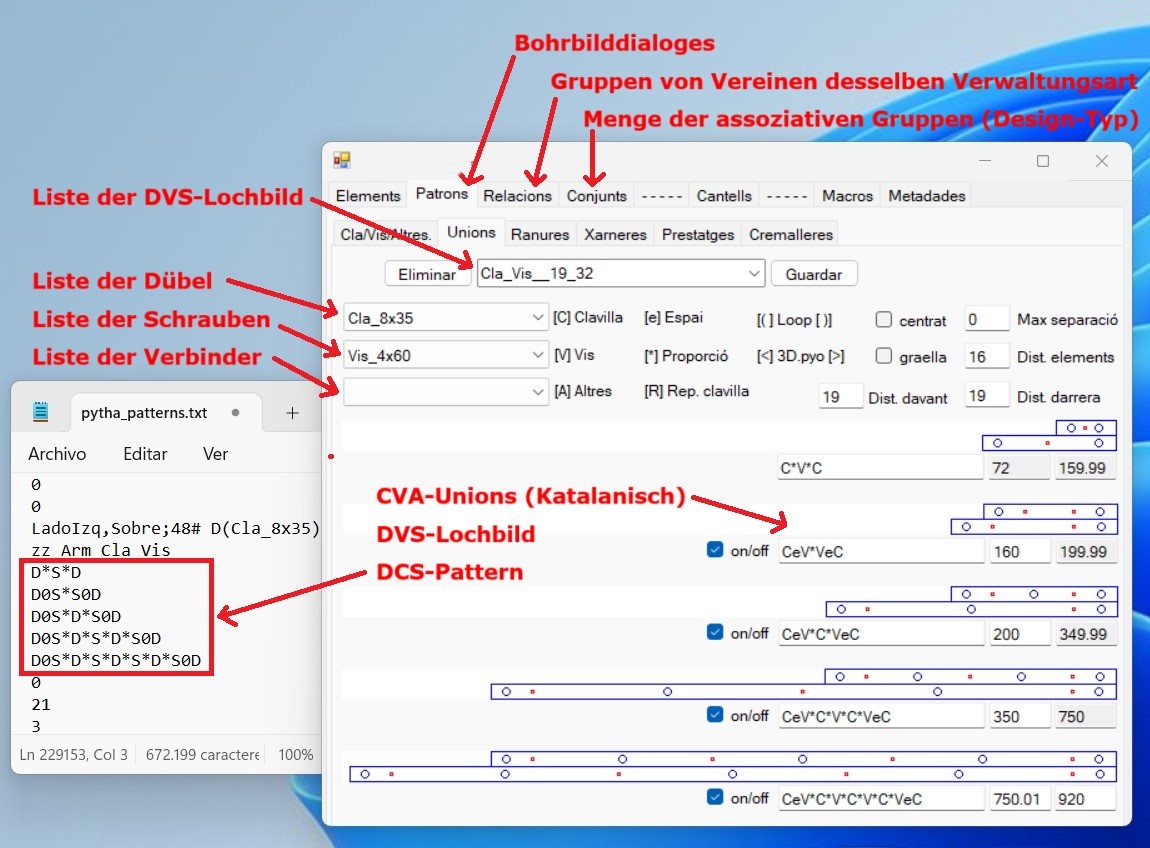
Task: Edit the Dist. darrera field
Action: pos(986,396)
